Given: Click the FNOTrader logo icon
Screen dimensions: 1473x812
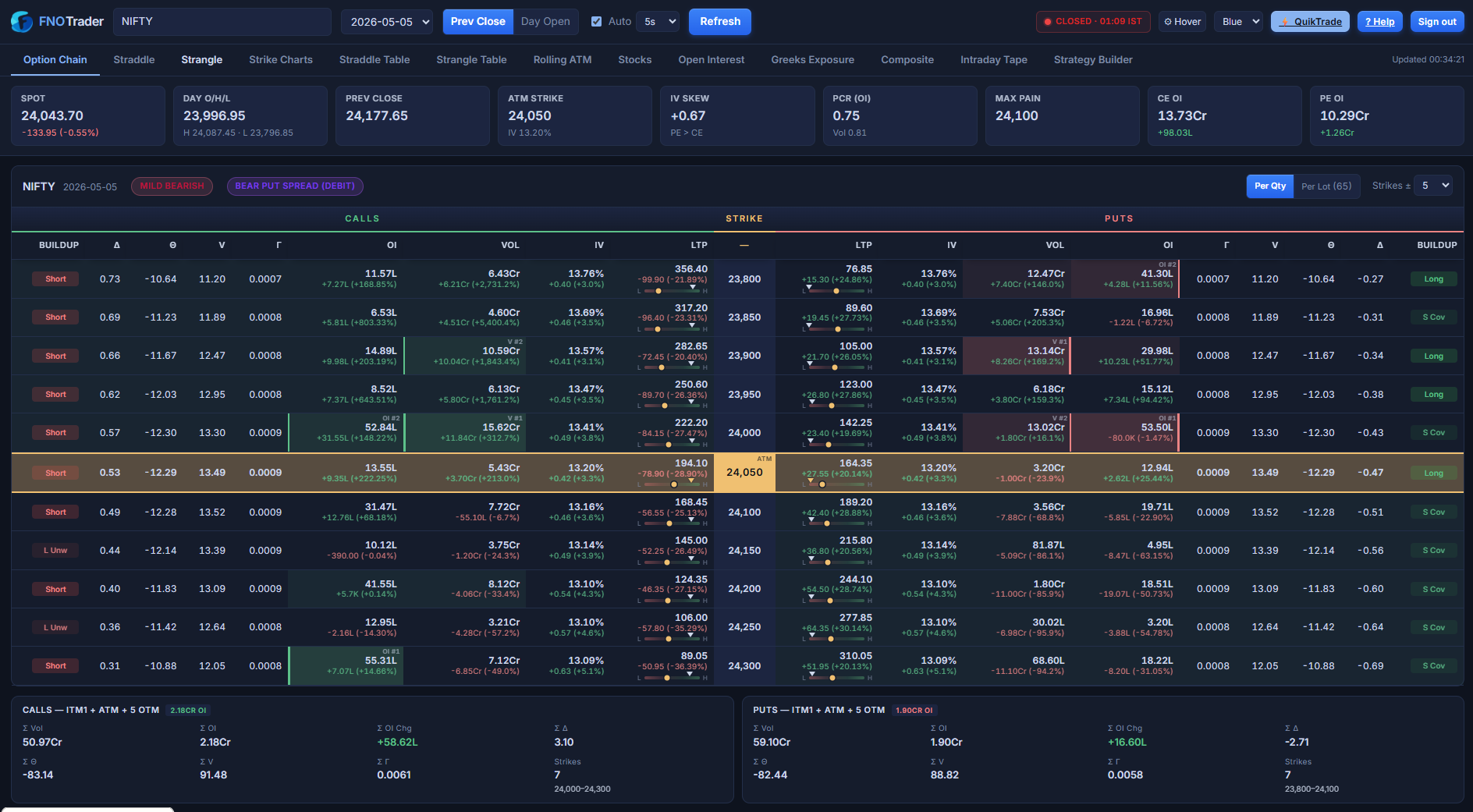Looking at the screenshot, I should [x=22, y=22].
